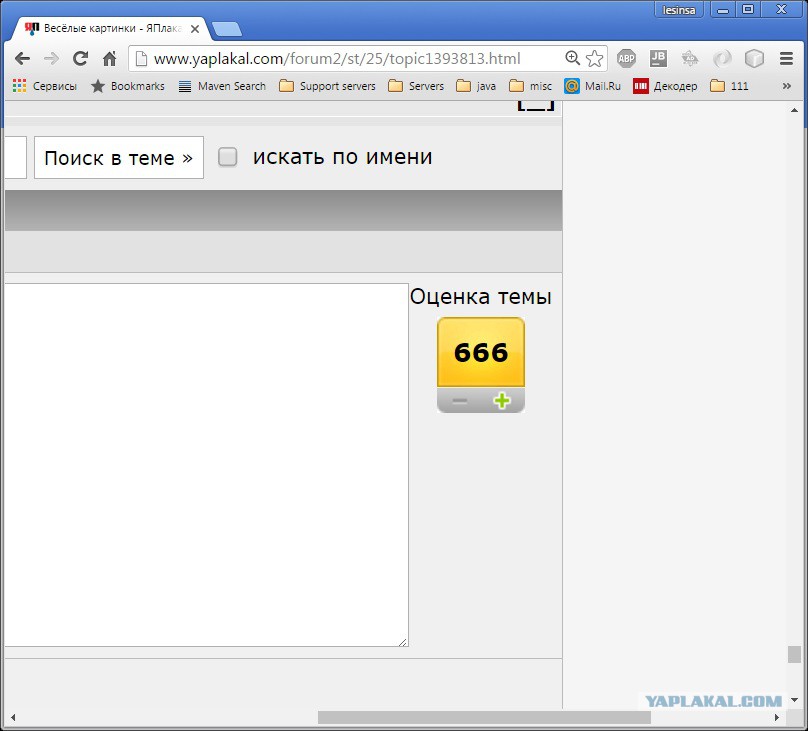The image size is (808, 731).
Task: Click the horizontal scrollbar left arrow
Action: click(12, 717)
